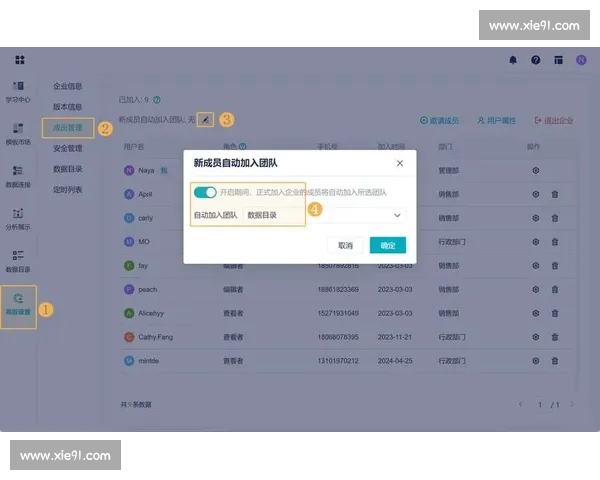Click the edit pencil for auto-join team
This screenshot has height=480, width=600.
(205, 120)
